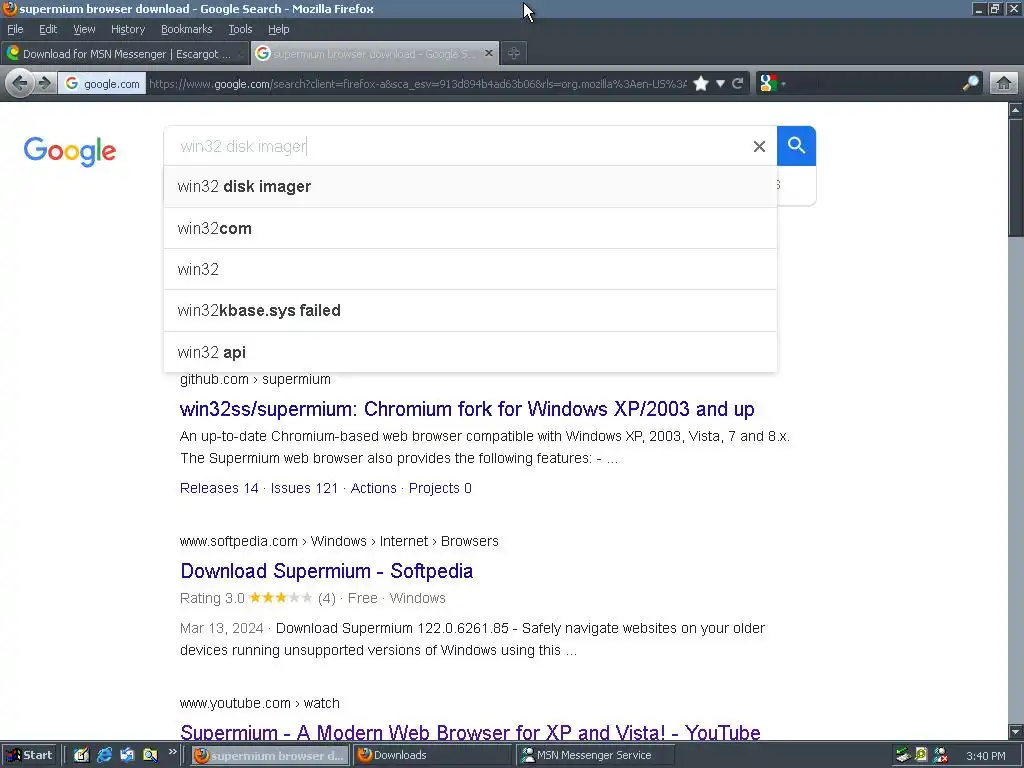Close the supermium browser download tab

click(x=488, y=53)
